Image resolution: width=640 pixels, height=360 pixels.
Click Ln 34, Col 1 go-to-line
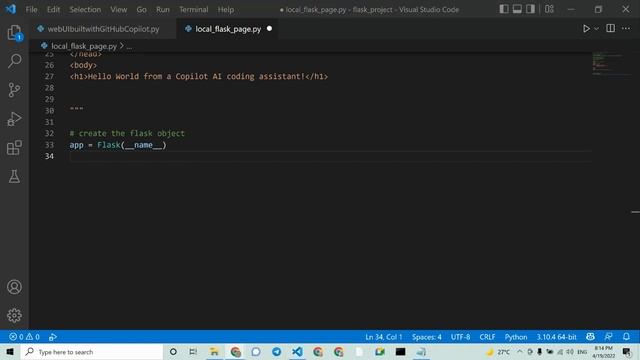coord(384,337)
